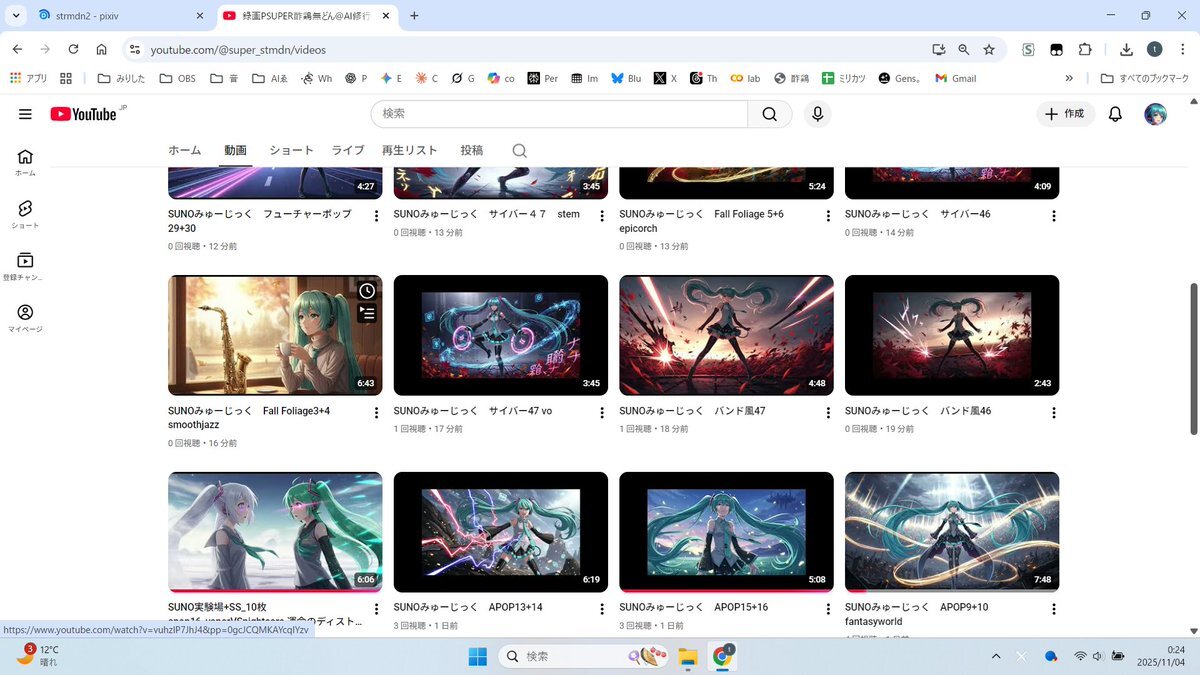Open Subscriptions in the left sidebar
The height and width of the screenshot is (675, 1200).
25,265
